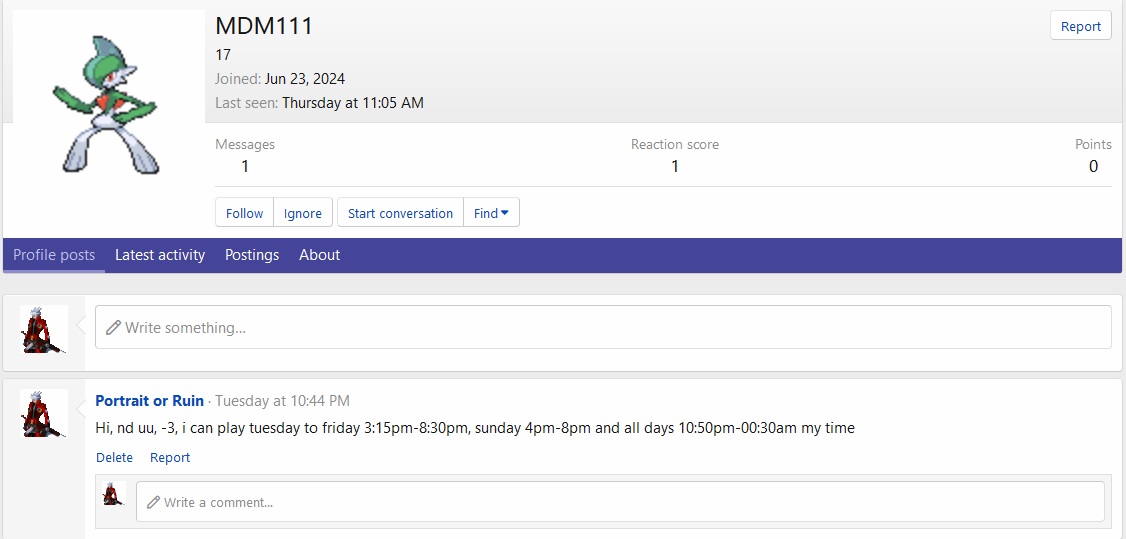Click the post text starting 'Hi, nd uu'
Screen dimensions: 1126x539
click(475, 428)
